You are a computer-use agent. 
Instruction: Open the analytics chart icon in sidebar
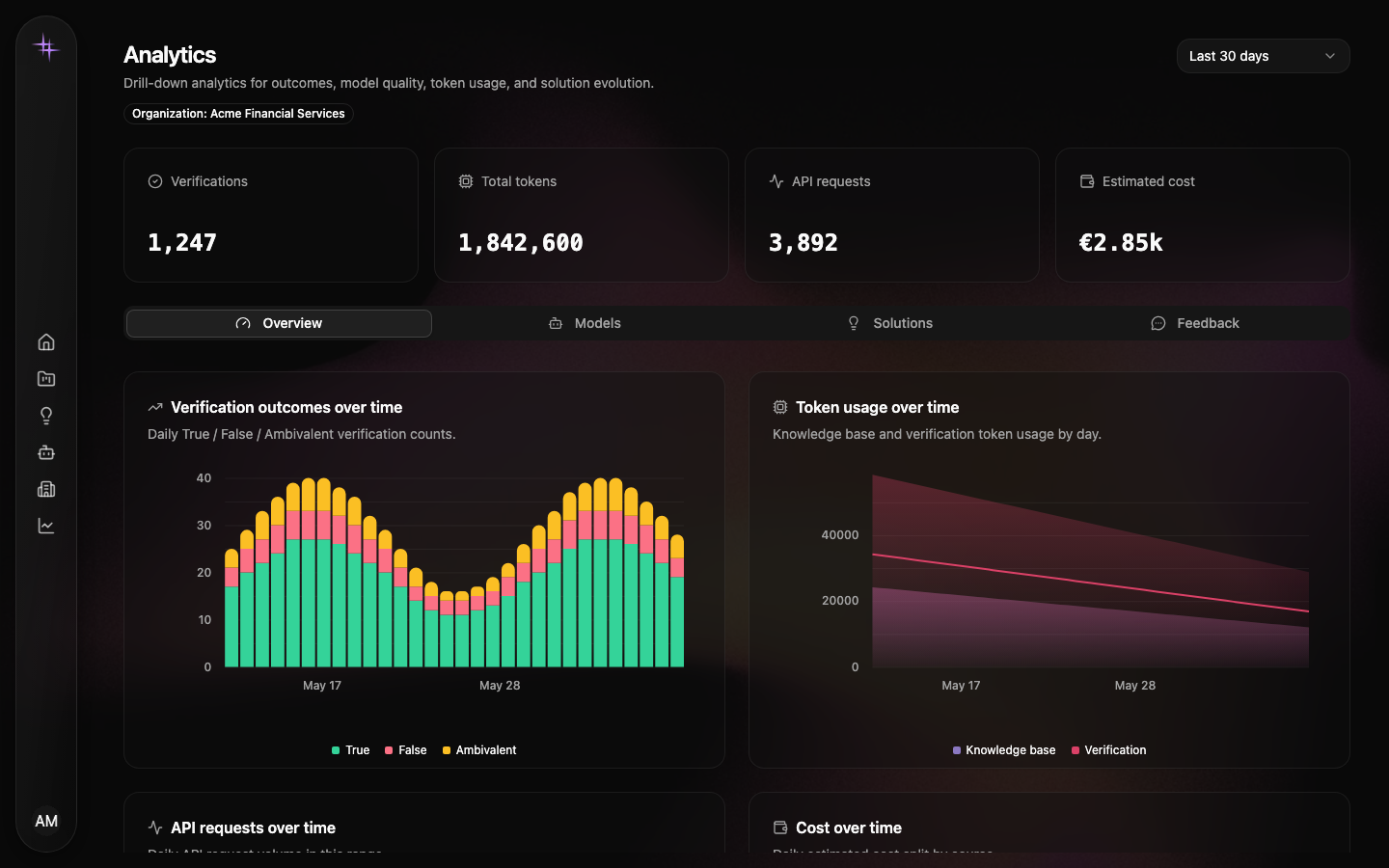(x=46, y=526)
